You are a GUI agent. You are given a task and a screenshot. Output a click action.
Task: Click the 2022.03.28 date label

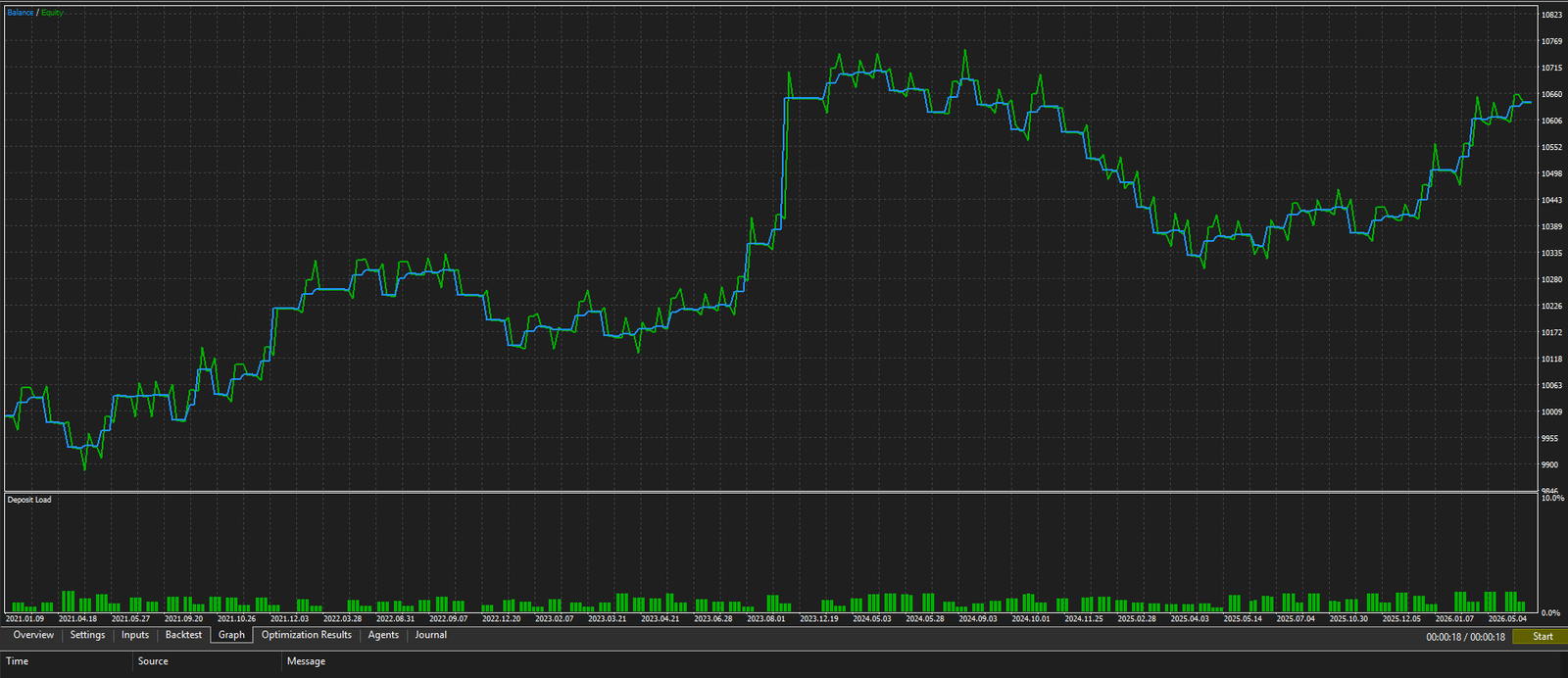pyautogui.click(x=343, y=618)
